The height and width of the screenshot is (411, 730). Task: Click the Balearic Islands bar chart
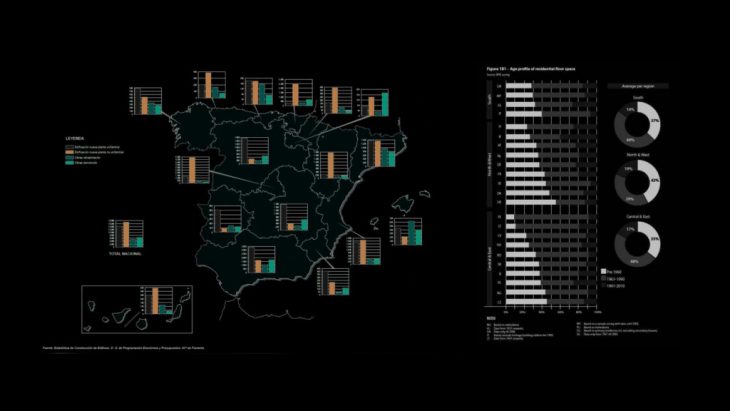[x=407, y=231]
